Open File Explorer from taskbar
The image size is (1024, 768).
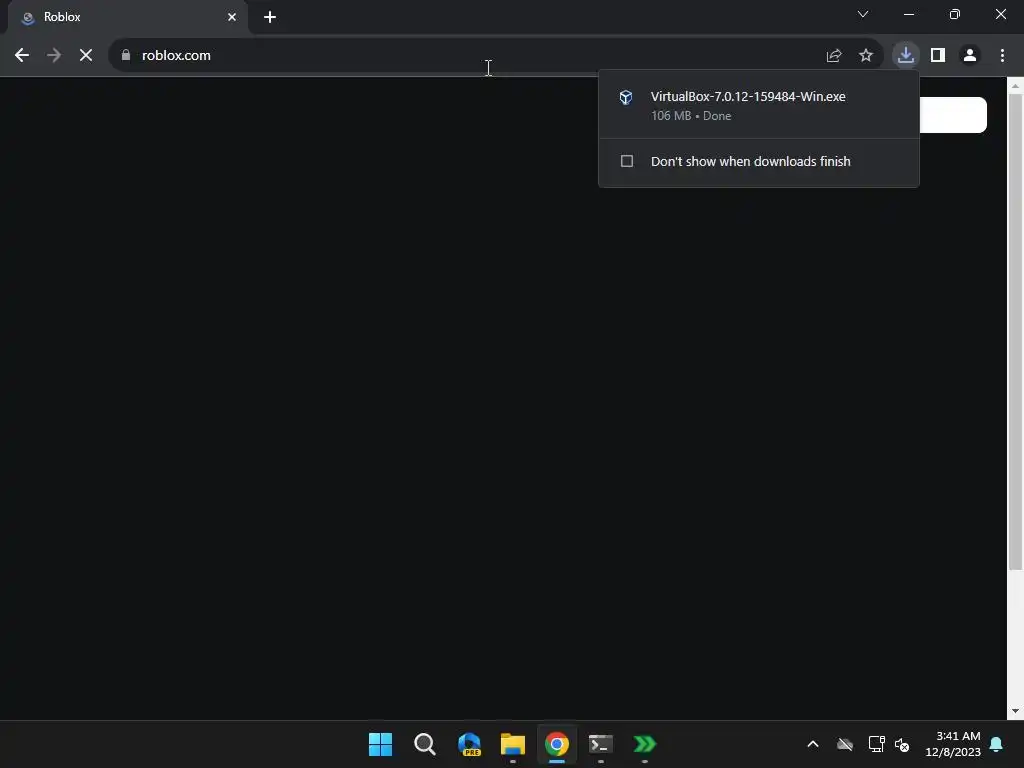(x=513, y=744)
